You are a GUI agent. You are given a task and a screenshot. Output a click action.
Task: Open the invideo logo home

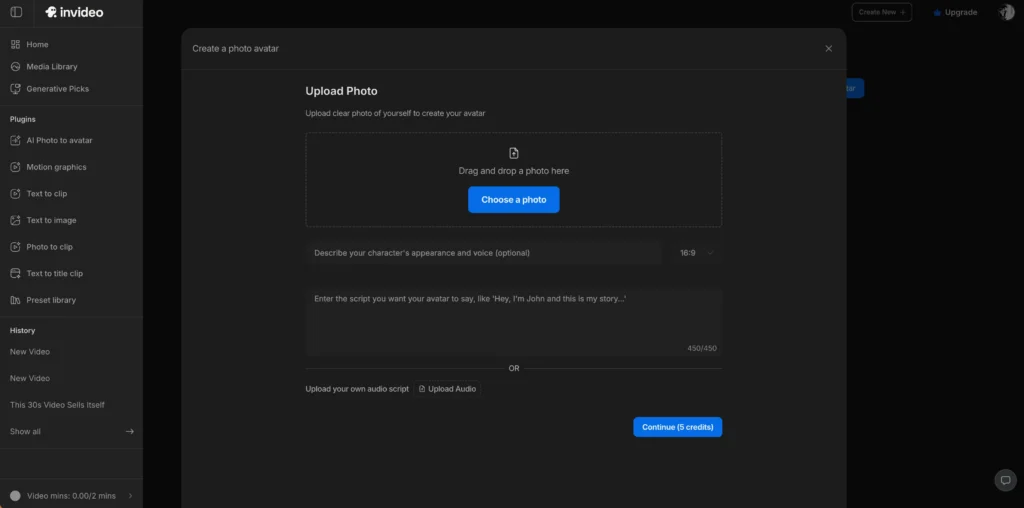point(74,12)
